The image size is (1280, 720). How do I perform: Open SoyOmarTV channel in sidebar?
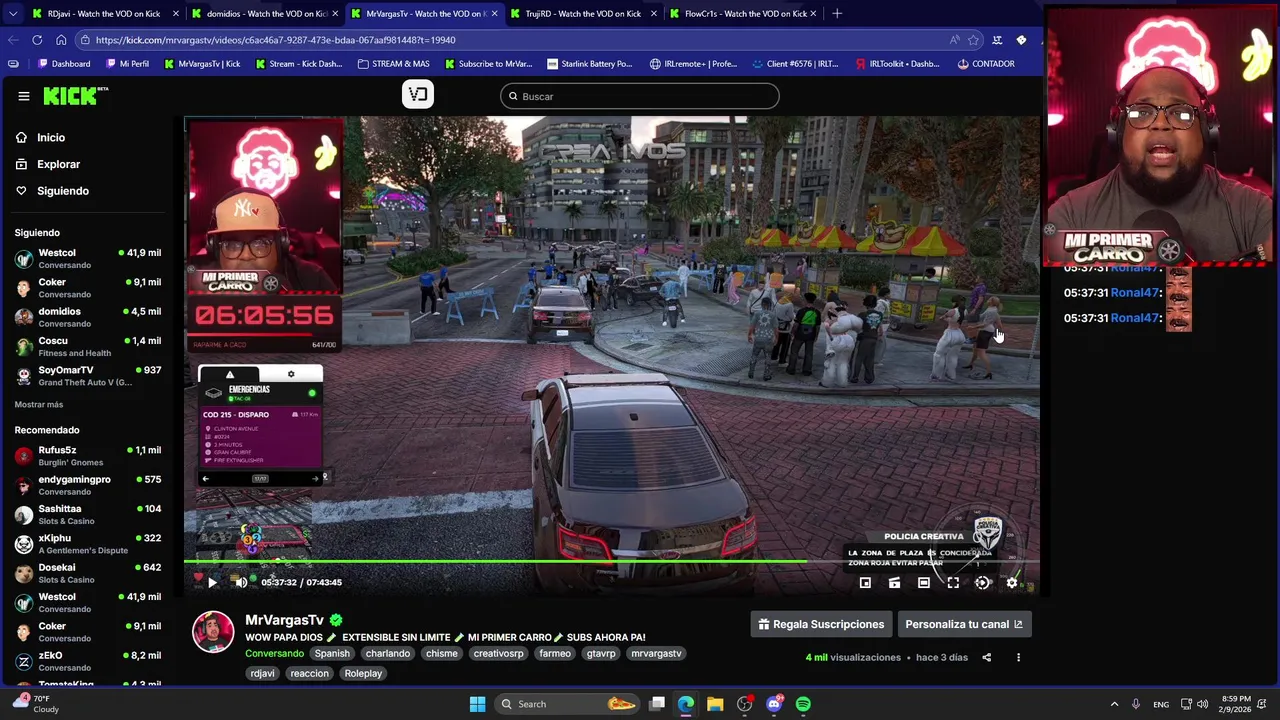pos(88,376)
